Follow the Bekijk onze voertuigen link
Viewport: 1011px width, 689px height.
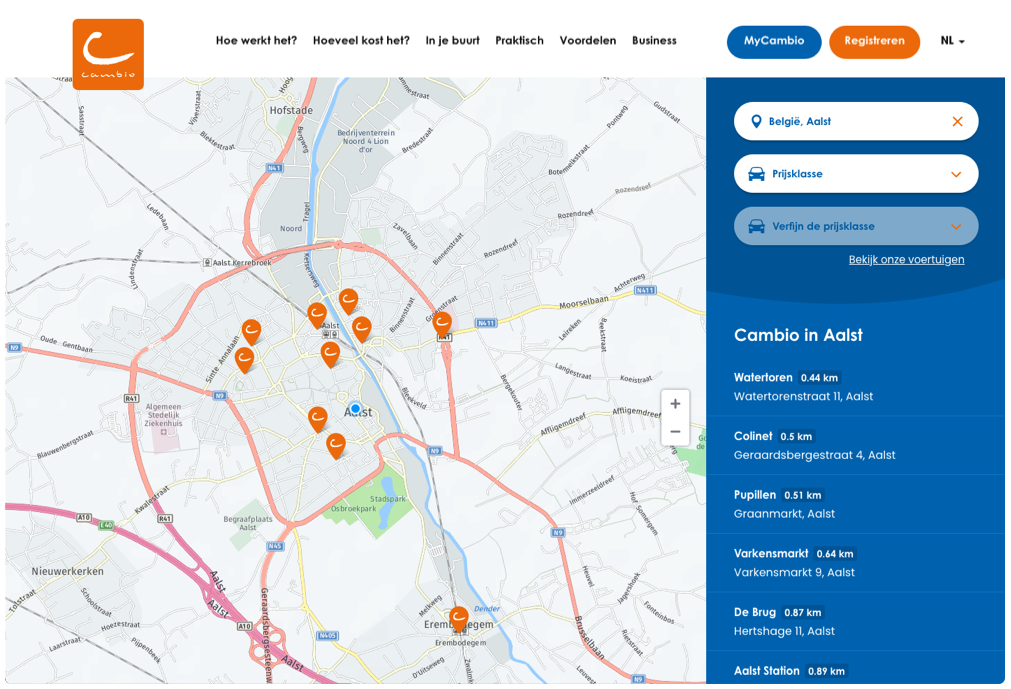click(x=907, y=260)
